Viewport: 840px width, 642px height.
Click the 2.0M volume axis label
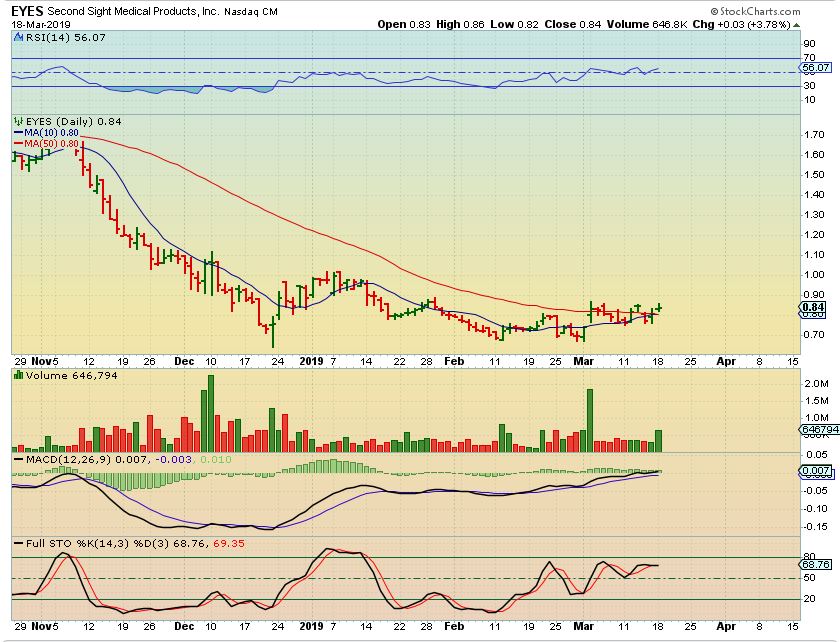pos(816,384)
